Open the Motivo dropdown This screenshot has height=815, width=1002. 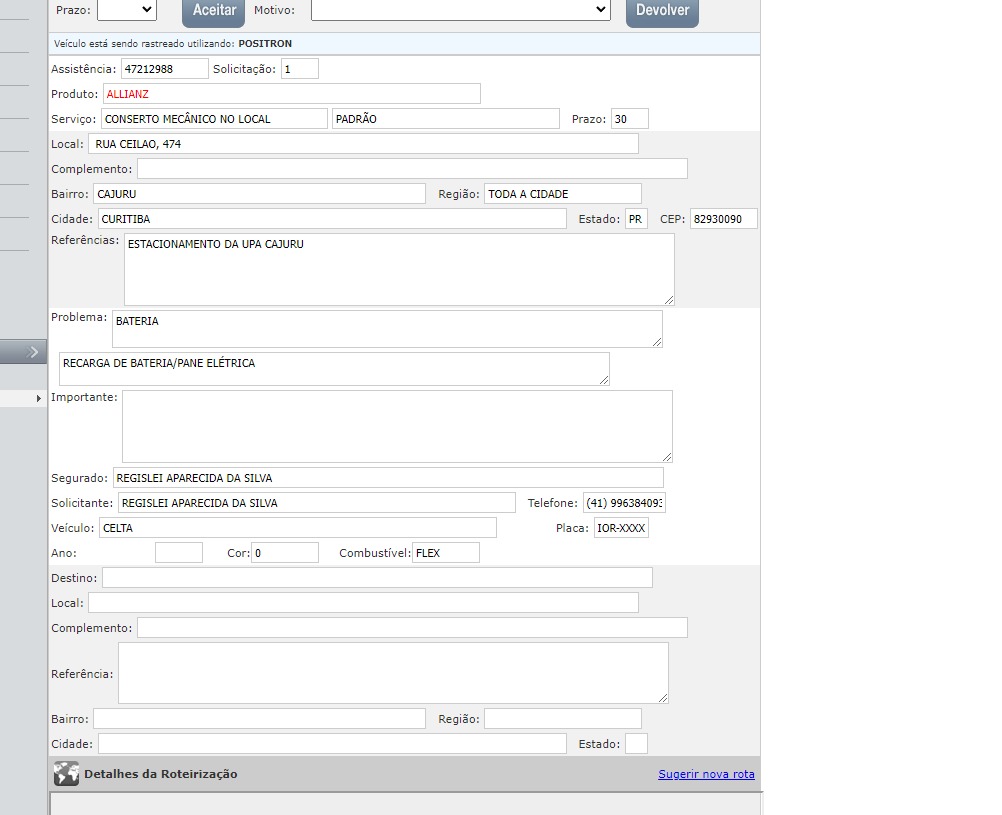pos(461,10)
